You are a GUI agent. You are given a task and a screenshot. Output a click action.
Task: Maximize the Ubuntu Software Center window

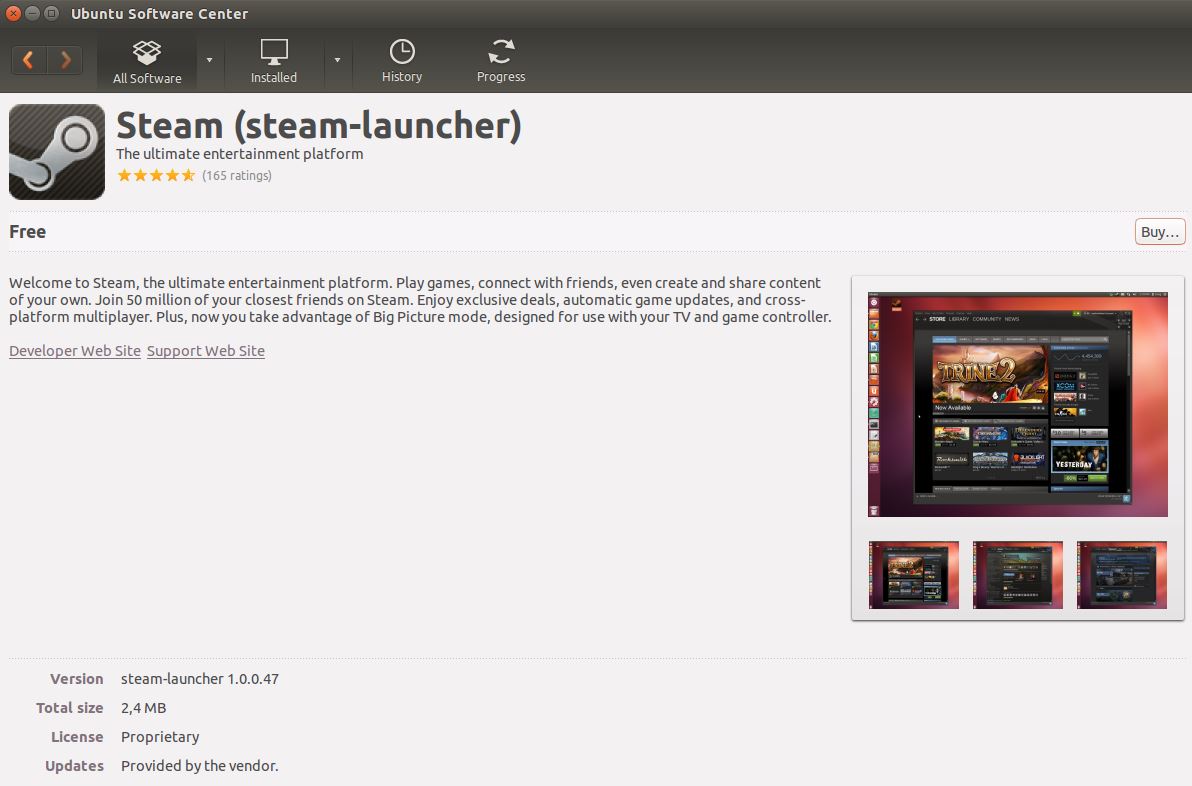51,13
